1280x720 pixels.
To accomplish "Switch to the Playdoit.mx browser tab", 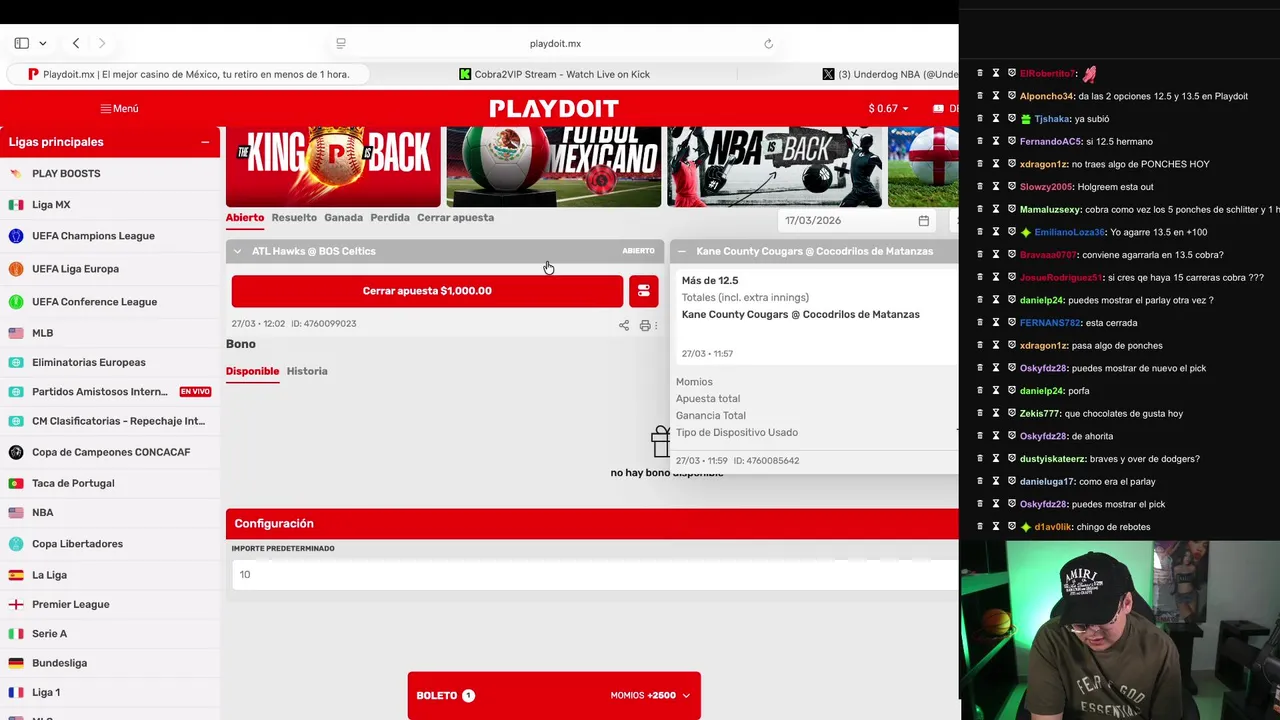I will tap(188, 74).
